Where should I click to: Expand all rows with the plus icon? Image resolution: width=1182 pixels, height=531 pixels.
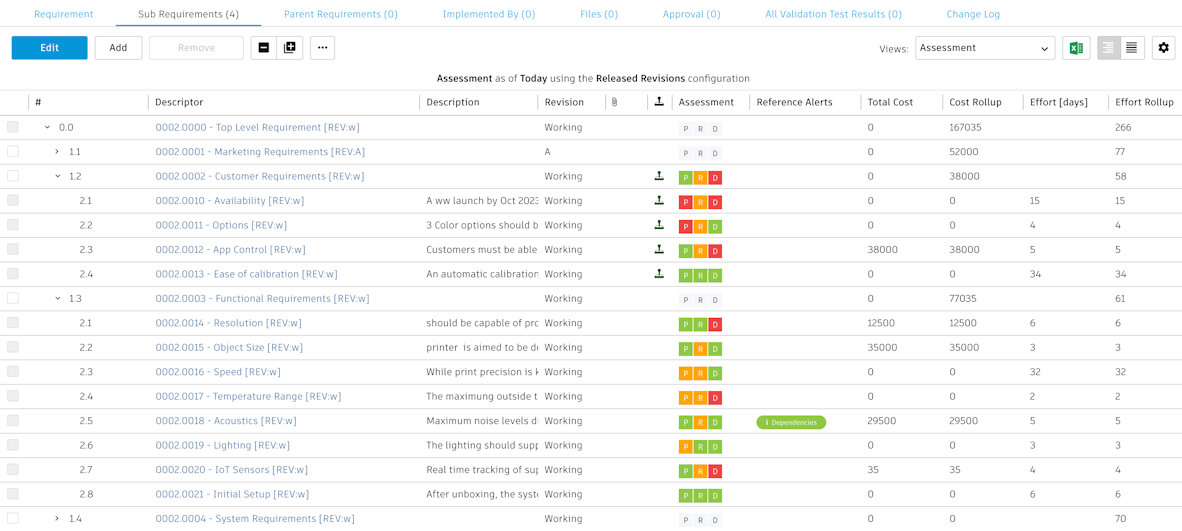coord(290,48)
